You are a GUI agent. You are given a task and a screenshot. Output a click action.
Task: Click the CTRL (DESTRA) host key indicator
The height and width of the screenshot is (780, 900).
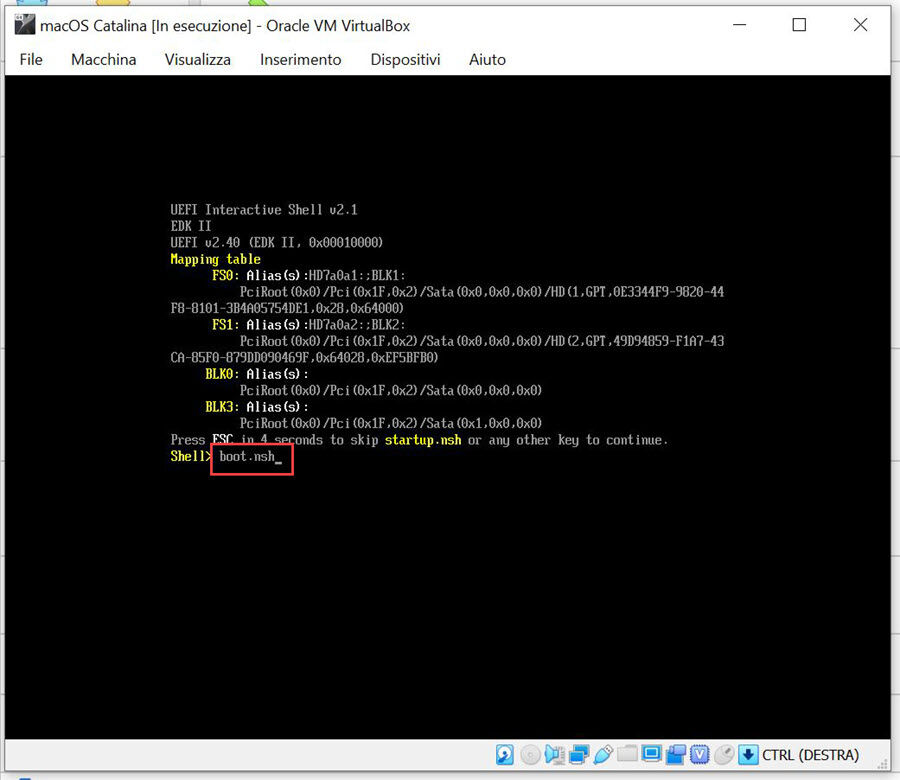click(812, 755)
